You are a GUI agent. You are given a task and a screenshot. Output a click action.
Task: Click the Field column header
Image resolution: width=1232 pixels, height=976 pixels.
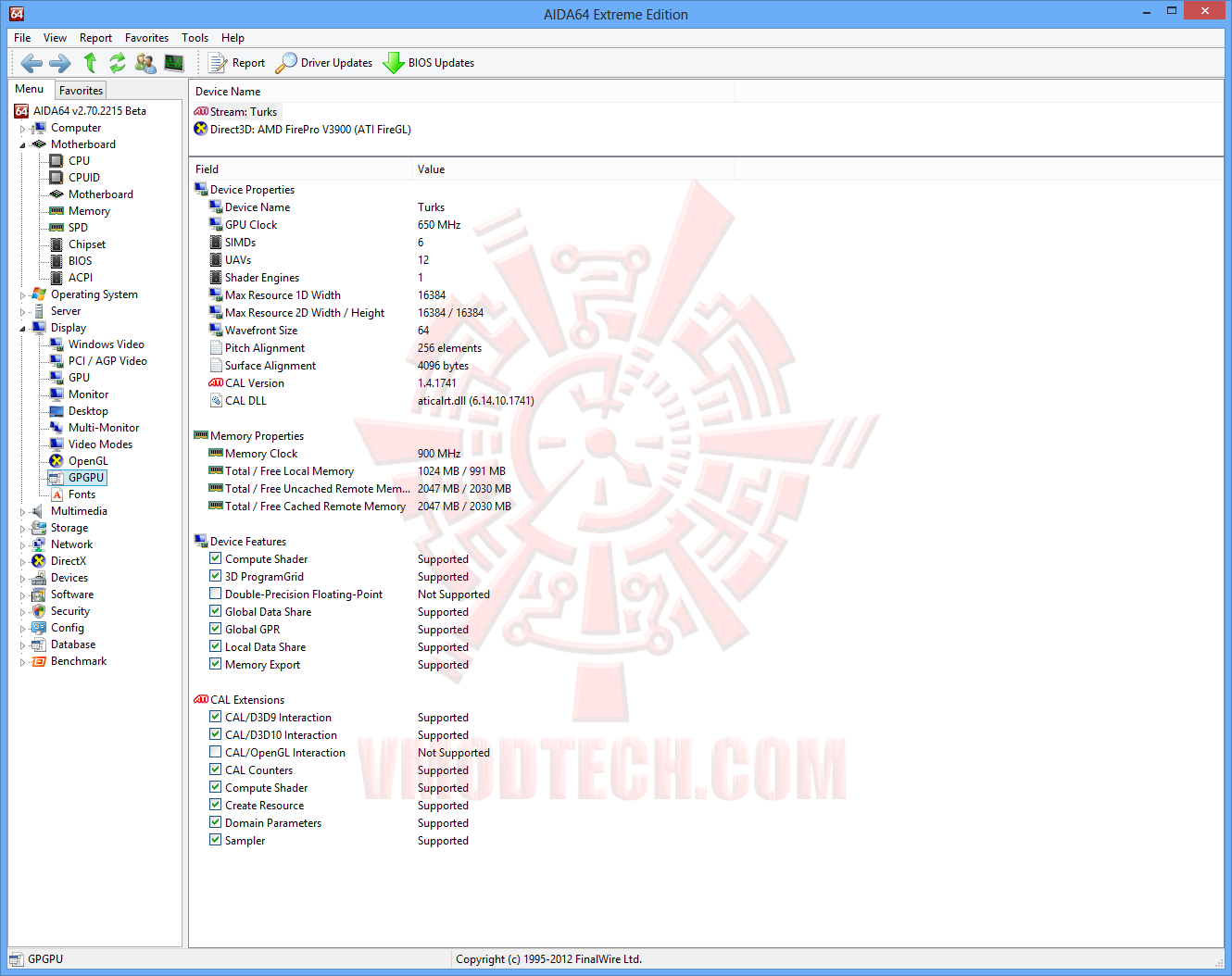(x=300, y=169)
